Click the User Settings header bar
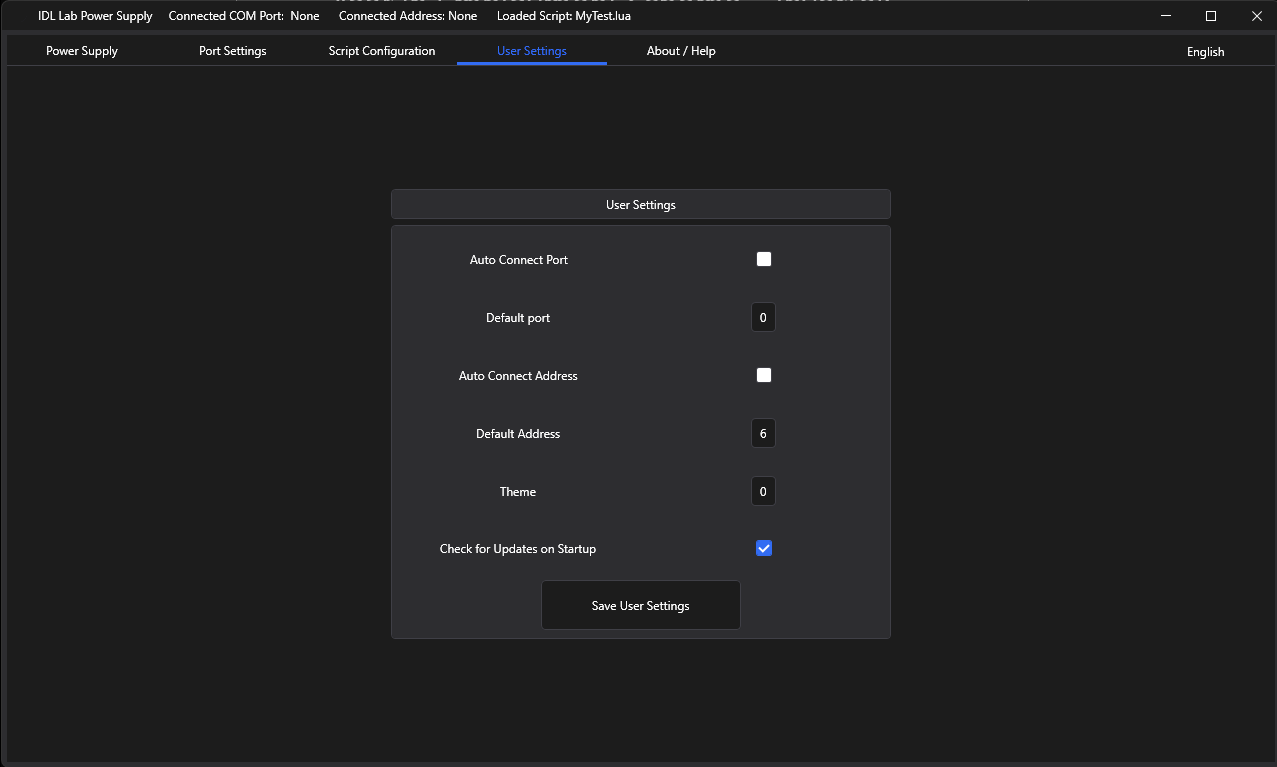1277x767 pixels. 640,205
